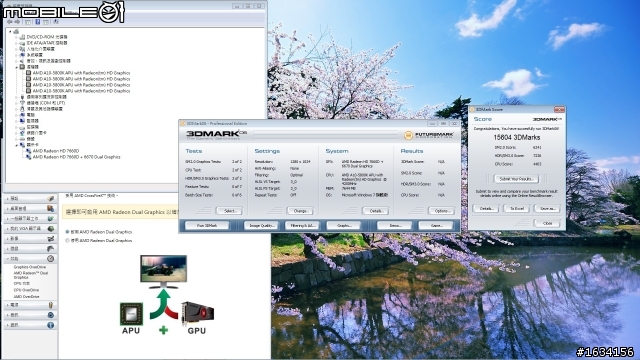
Task: Click the battery power icon in Catalyst sidebar
Action: click(51, 305)
